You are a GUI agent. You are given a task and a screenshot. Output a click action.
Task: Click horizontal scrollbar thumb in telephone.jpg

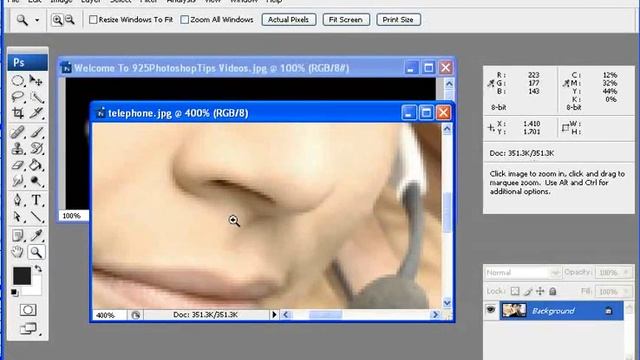tap(325, 315)
